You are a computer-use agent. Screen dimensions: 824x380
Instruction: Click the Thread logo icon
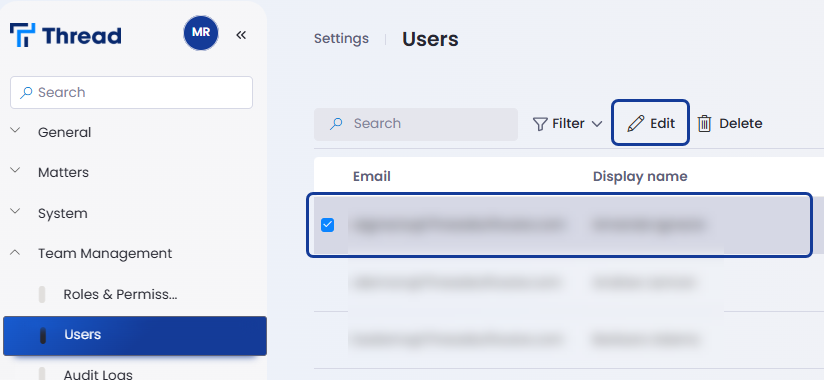pyautogui.click(x=23, y=35)
